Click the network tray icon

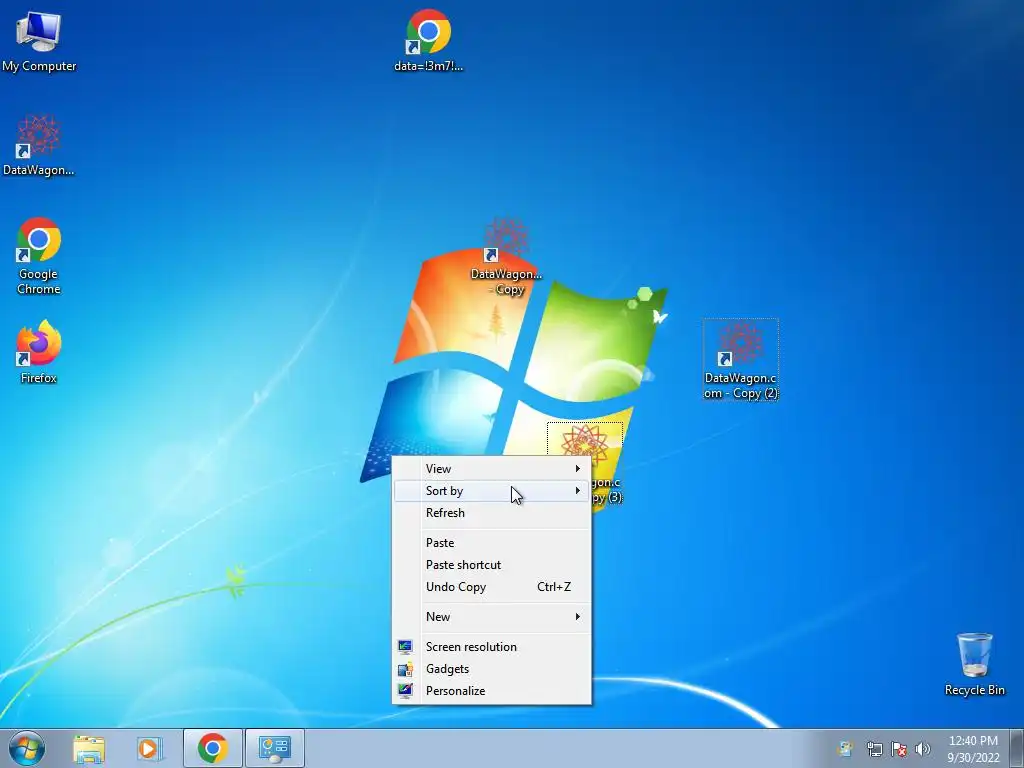click(874, 749)
